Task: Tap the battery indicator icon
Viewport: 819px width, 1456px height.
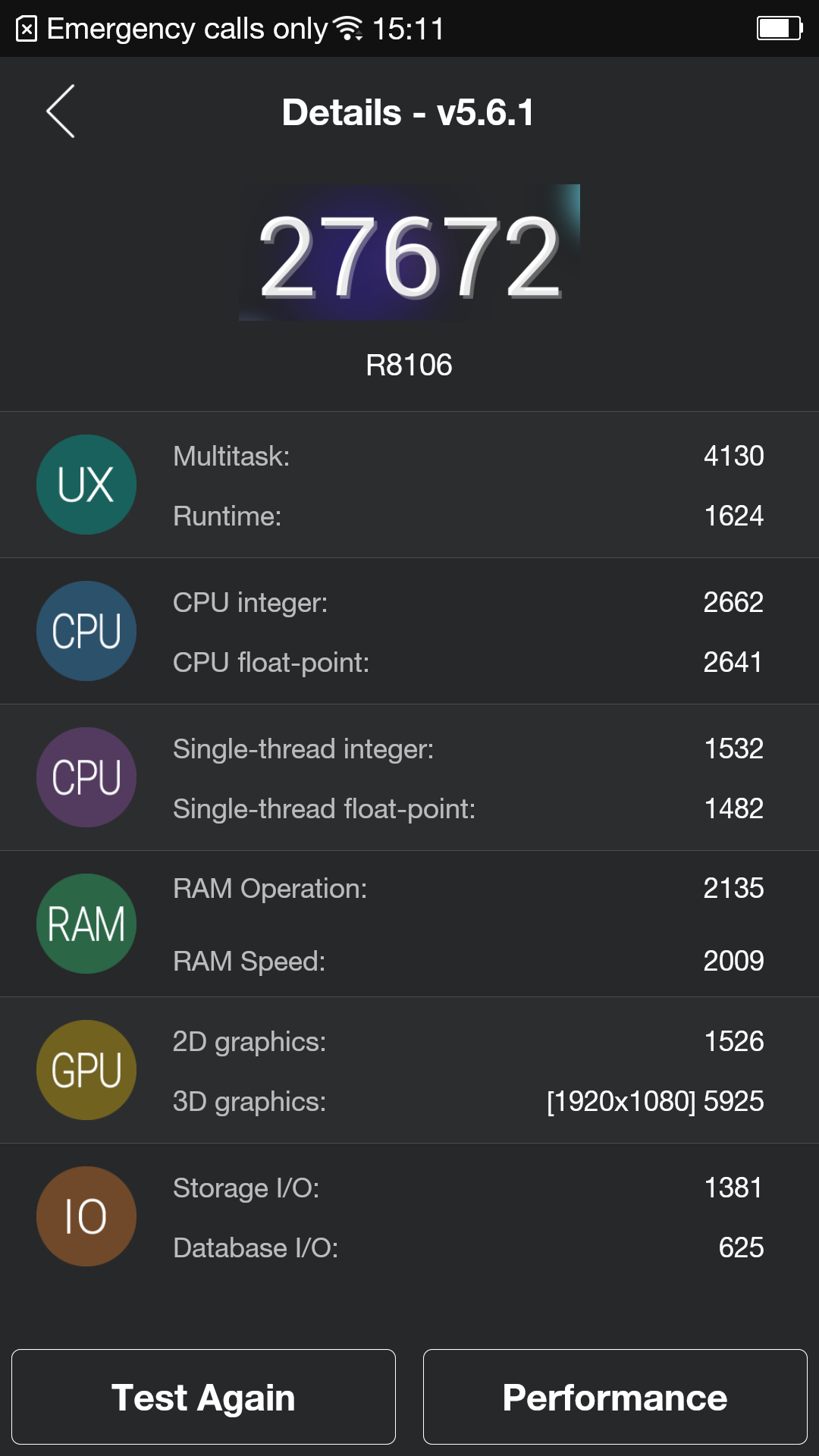Action: tap(780, 29)
